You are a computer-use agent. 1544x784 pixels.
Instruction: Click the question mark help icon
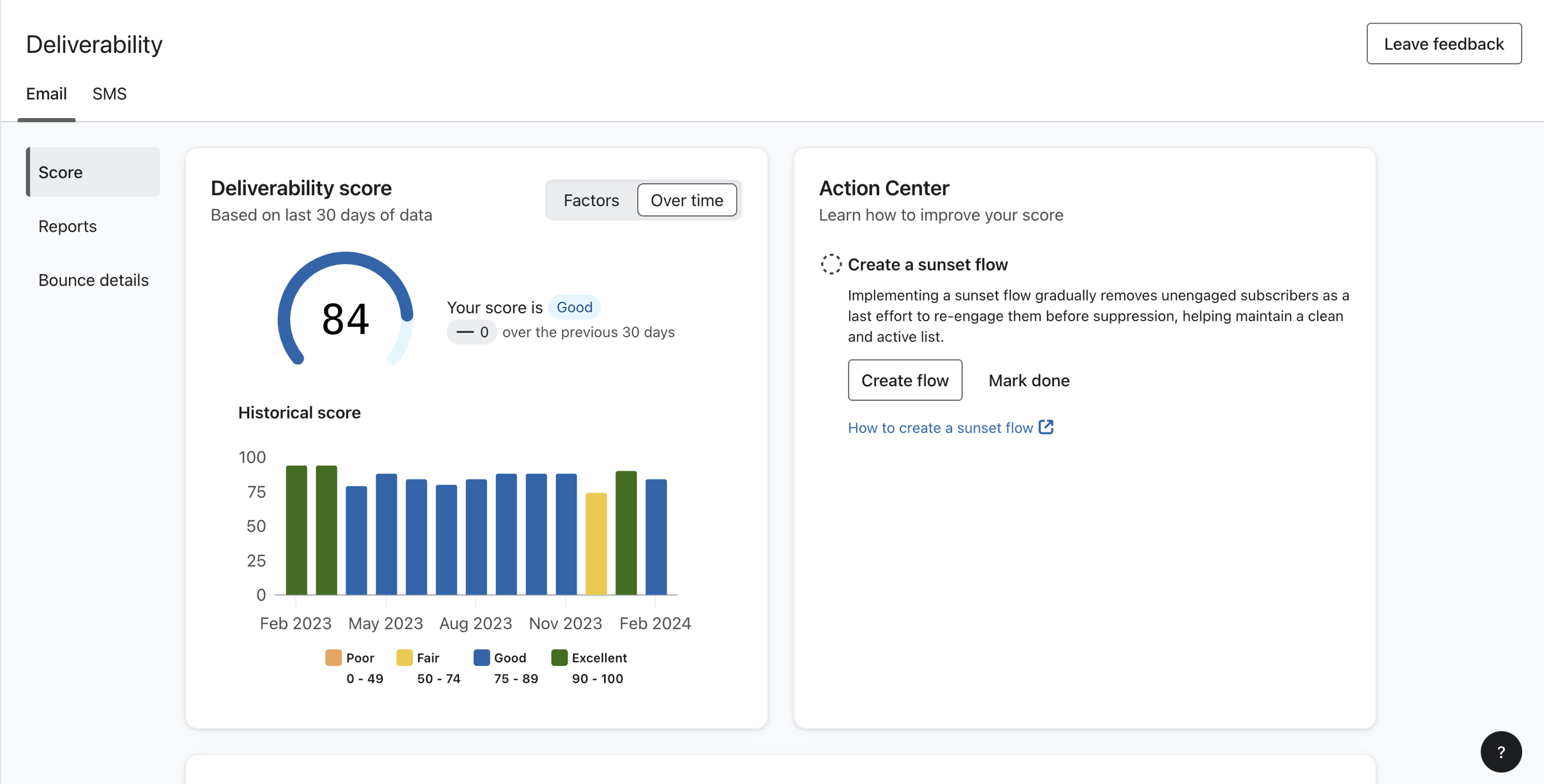[1502, 751]
